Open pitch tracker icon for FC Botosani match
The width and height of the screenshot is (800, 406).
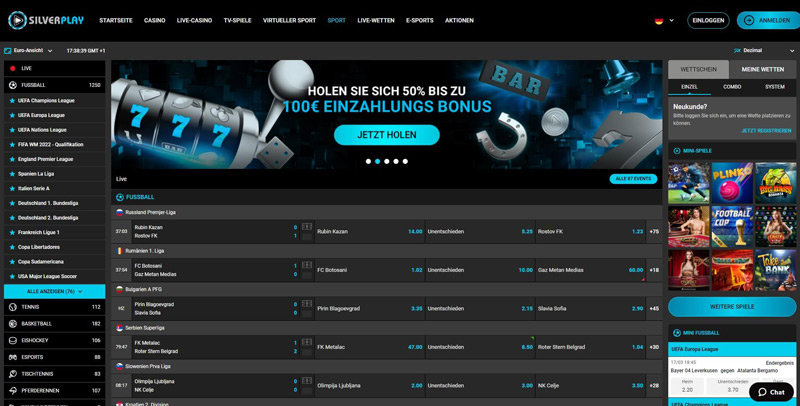(307, 265)
